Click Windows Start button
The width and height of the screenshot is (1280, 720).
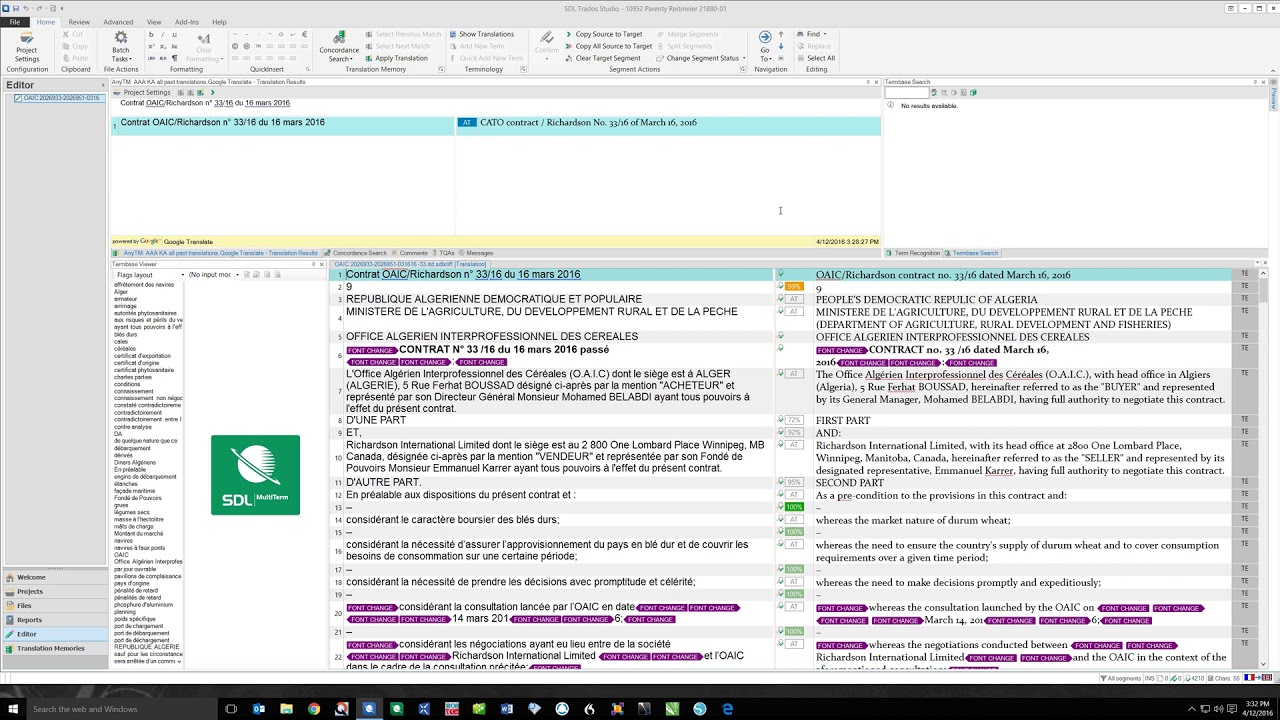point(14,708)
